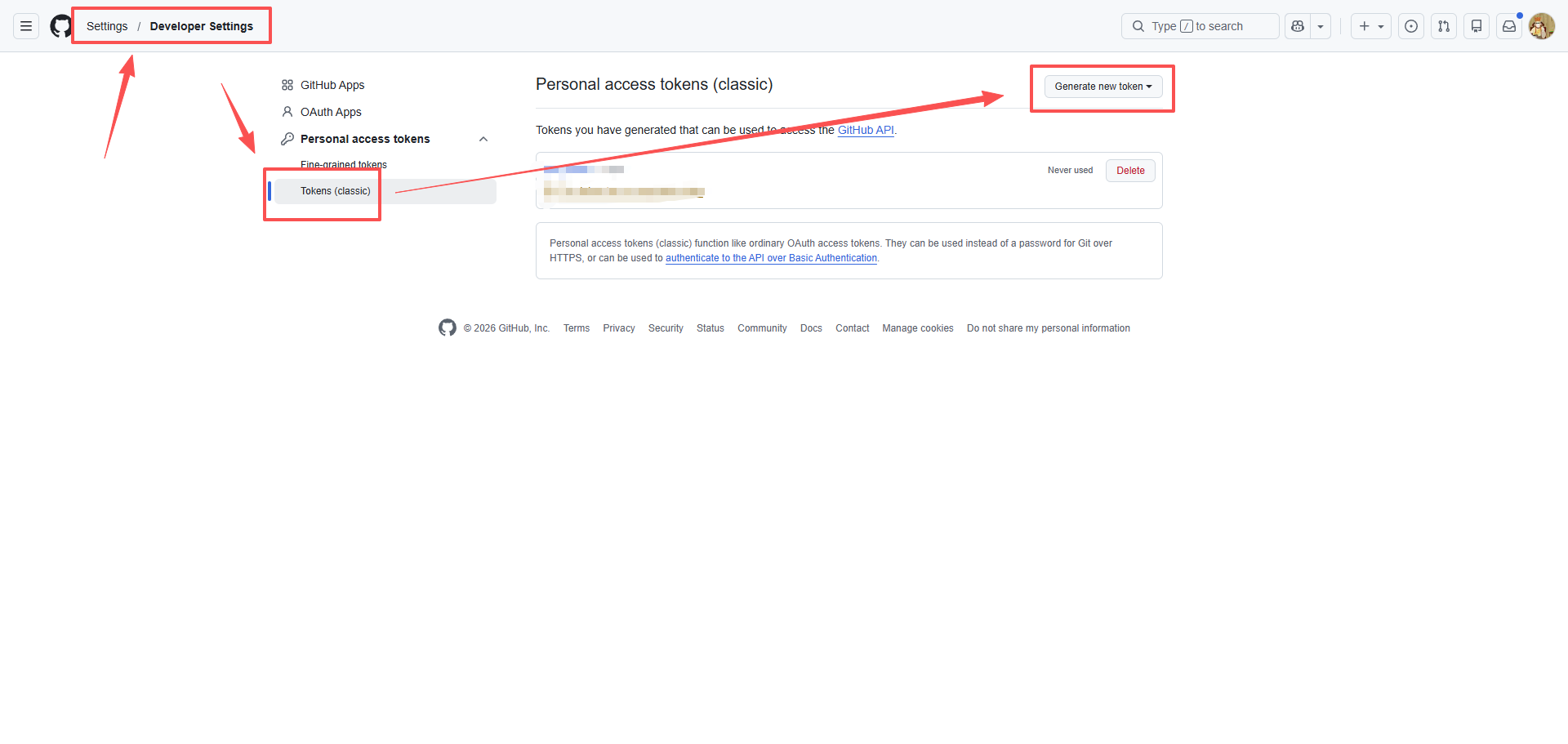
Task: Expand the Copilot options dropdown arrow
Action: pyautogui.click(x=1321, y=26)
